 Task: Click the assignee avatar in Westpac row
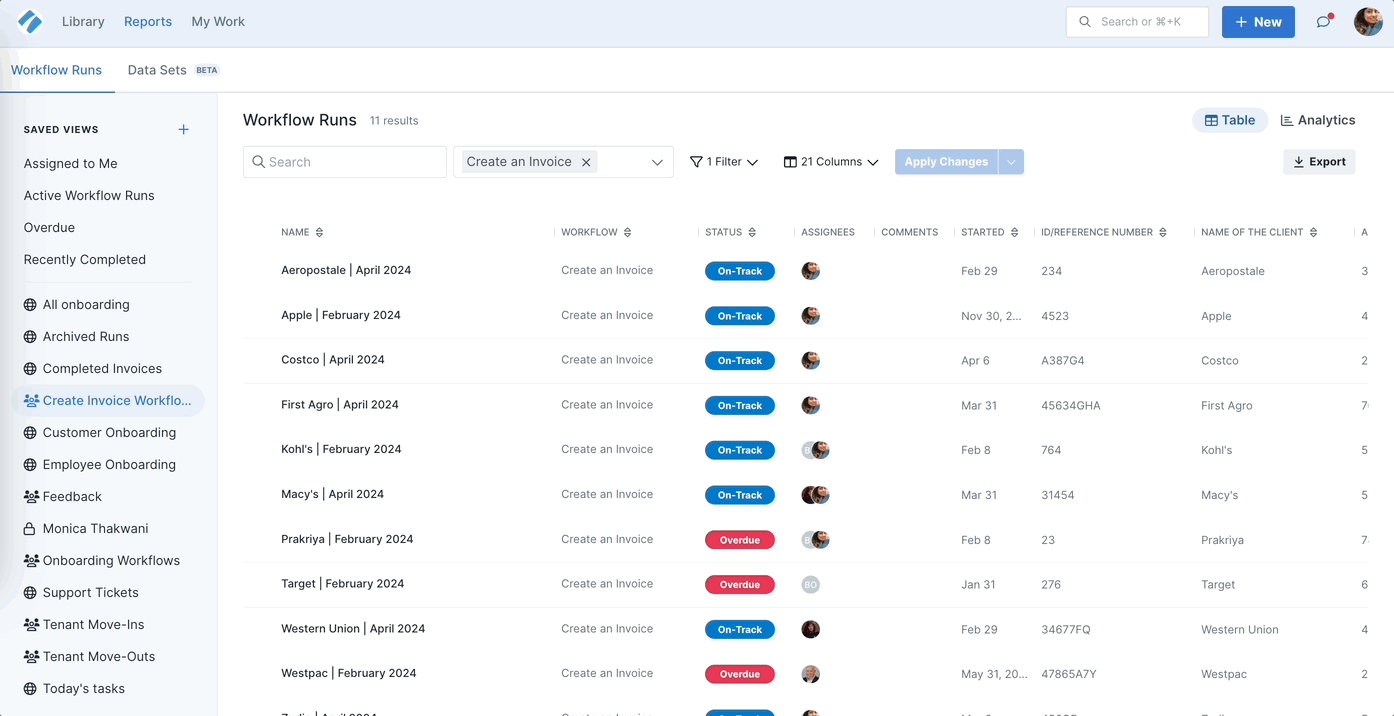(x=811, y=674)
